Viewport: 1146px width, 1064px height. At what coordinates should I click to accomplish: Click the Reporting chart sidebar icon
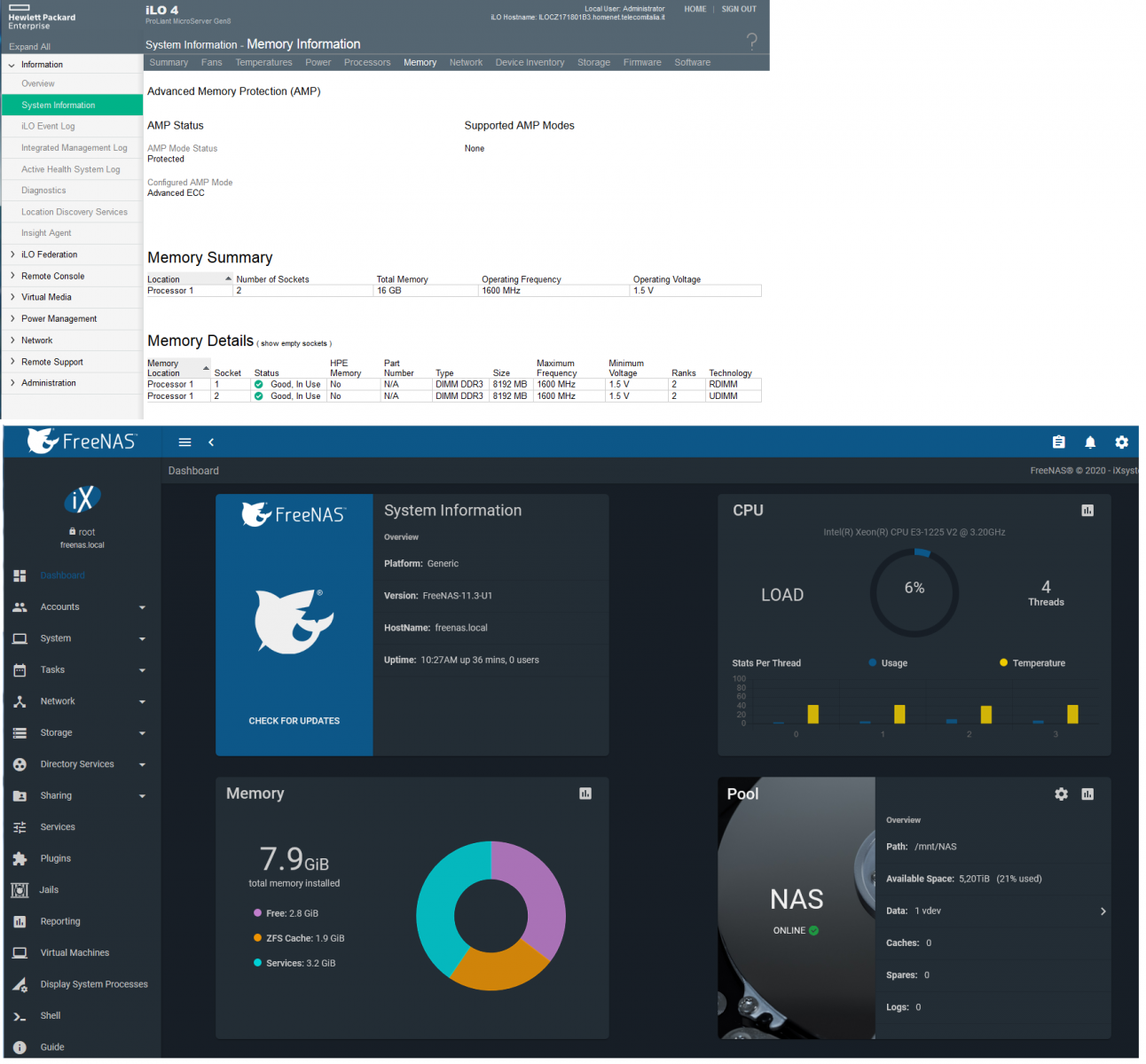point(20,921)
